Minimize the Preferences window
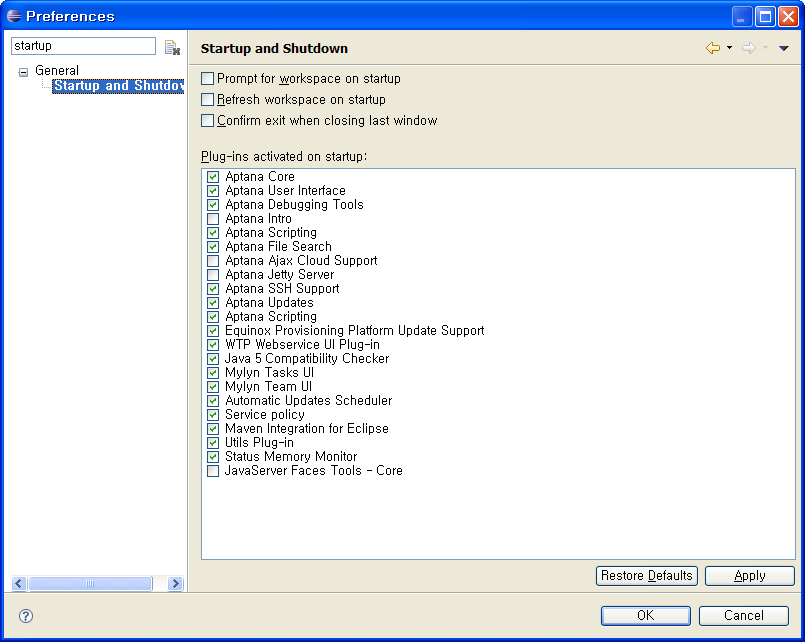Image resolution: width=805 pixels, height=642 pixels. pos(741,17)
